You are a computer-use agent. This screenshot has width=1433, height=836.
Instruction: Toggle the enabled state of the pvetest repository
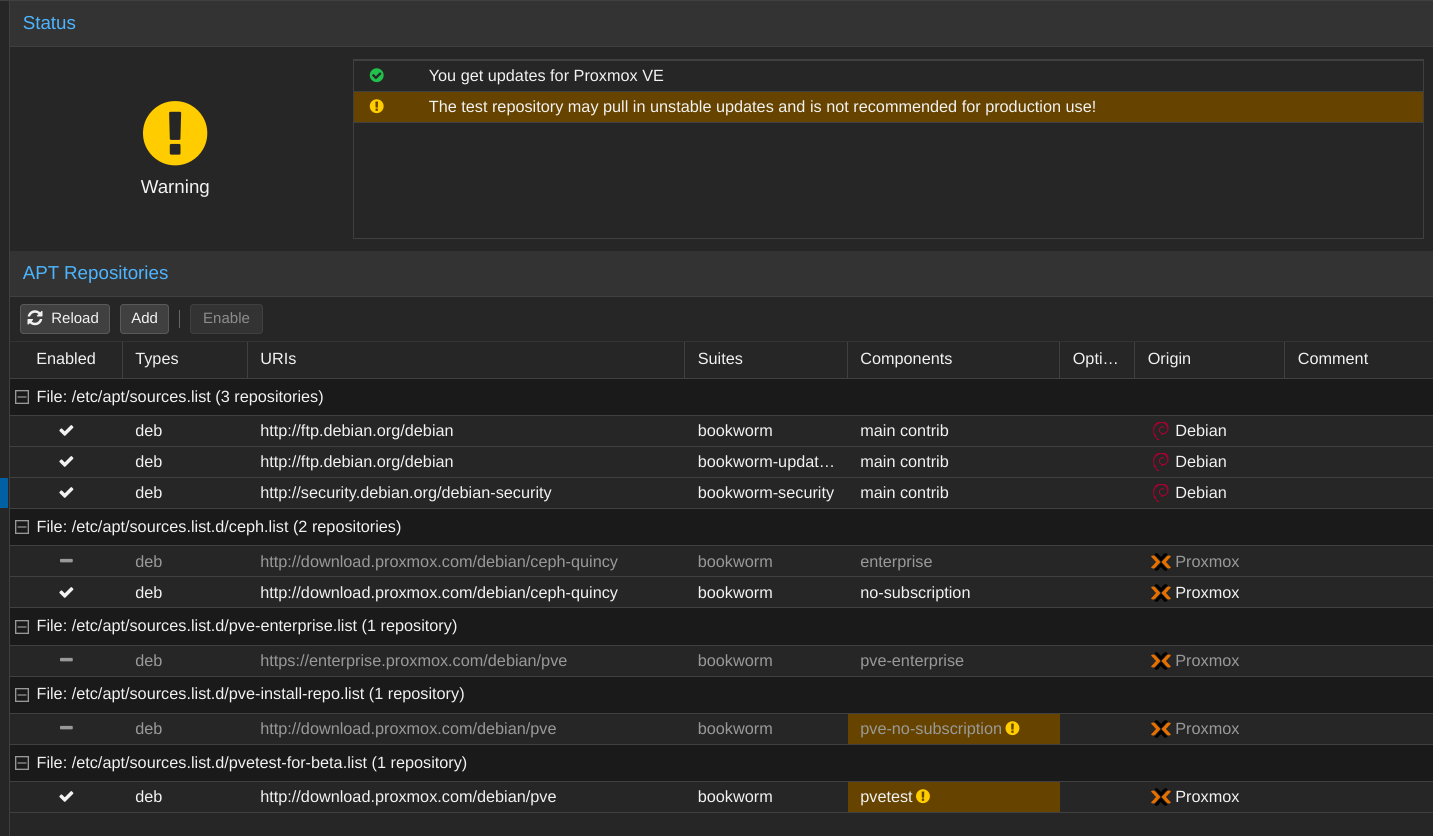pos(66,796)
